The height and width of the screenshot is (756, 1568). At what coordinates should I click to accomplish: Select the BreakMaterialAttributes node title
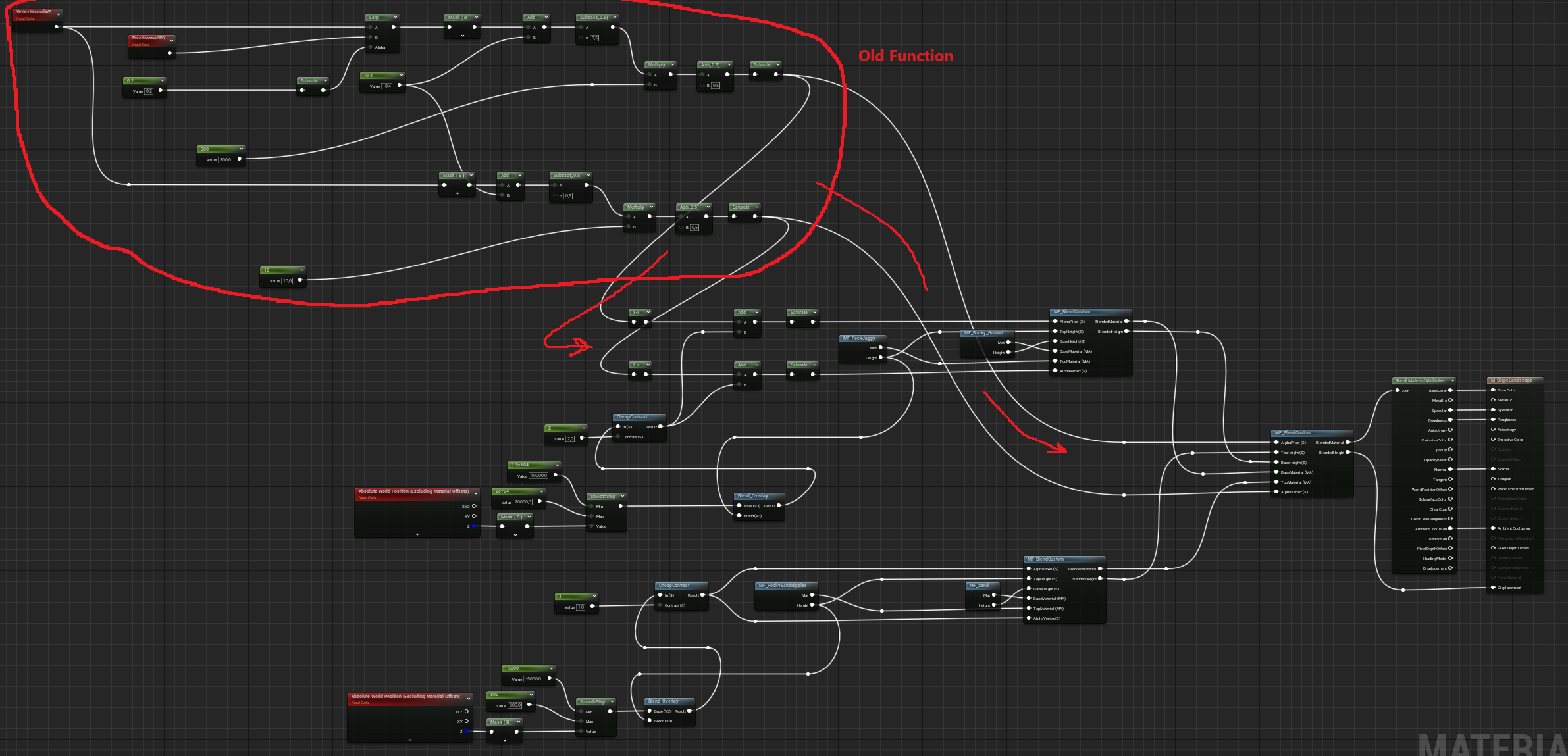pos(1421,381)
